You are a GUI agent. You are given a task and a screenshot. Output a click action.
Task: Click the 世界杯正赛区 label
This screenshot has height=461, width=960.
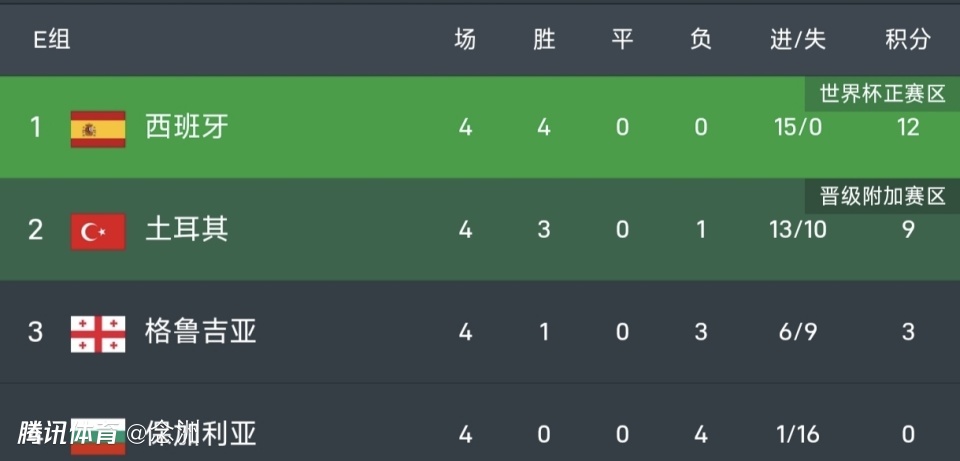[882, 95]
